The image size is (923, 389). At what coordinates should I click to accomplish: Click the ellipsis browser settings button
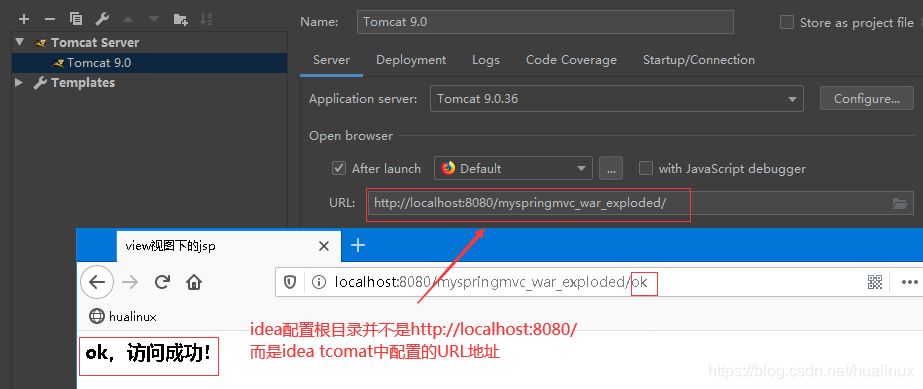tap(611, 168)
